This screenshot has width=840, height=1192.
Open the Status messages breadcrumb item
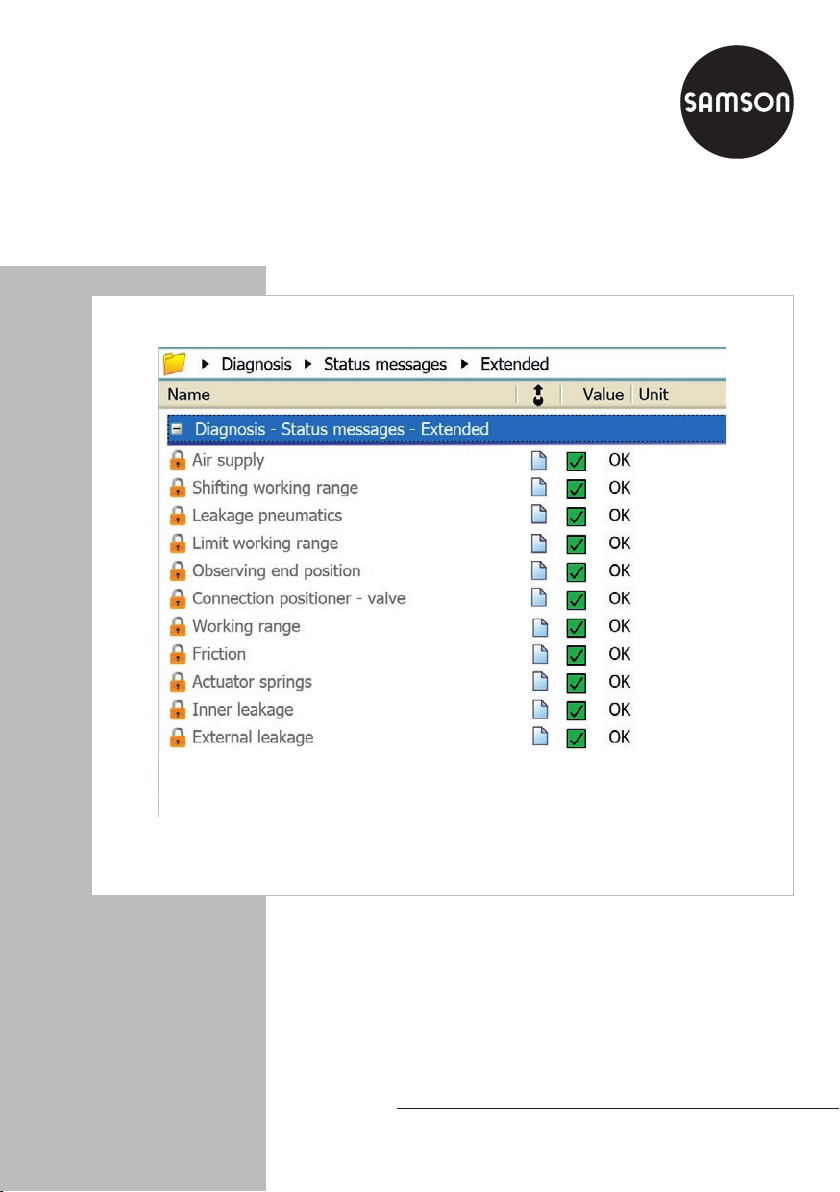(385, 364)
